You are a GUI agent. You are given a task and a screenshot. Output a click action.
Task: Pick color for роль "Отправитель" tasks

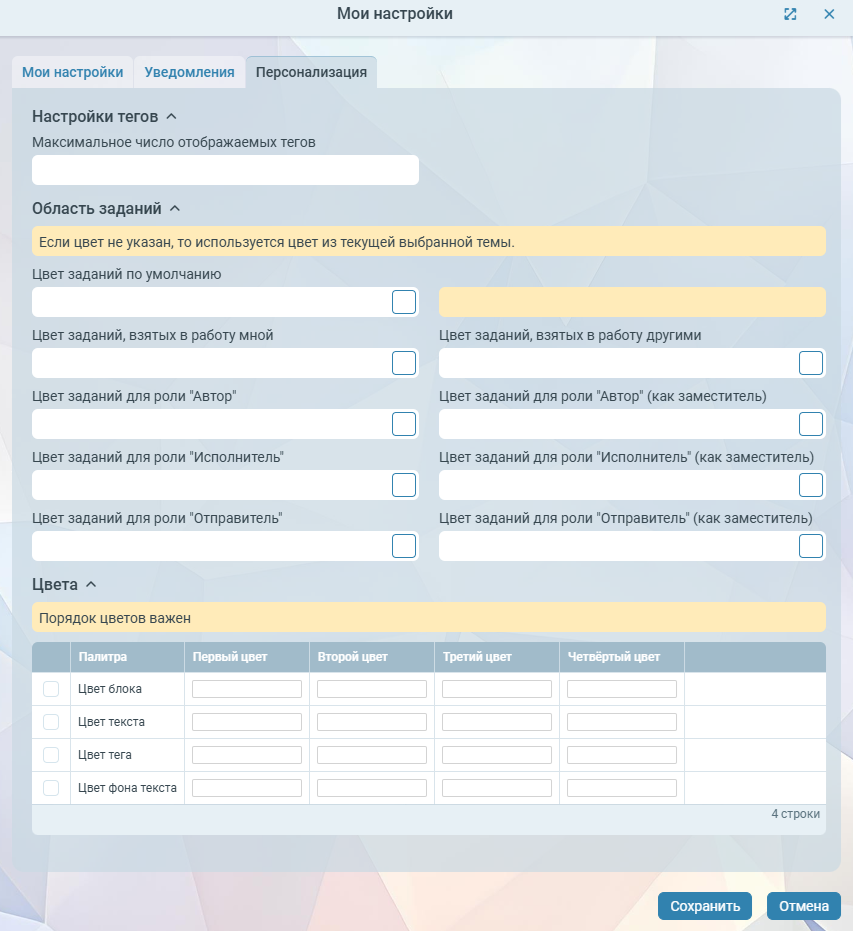click(404, 546)
